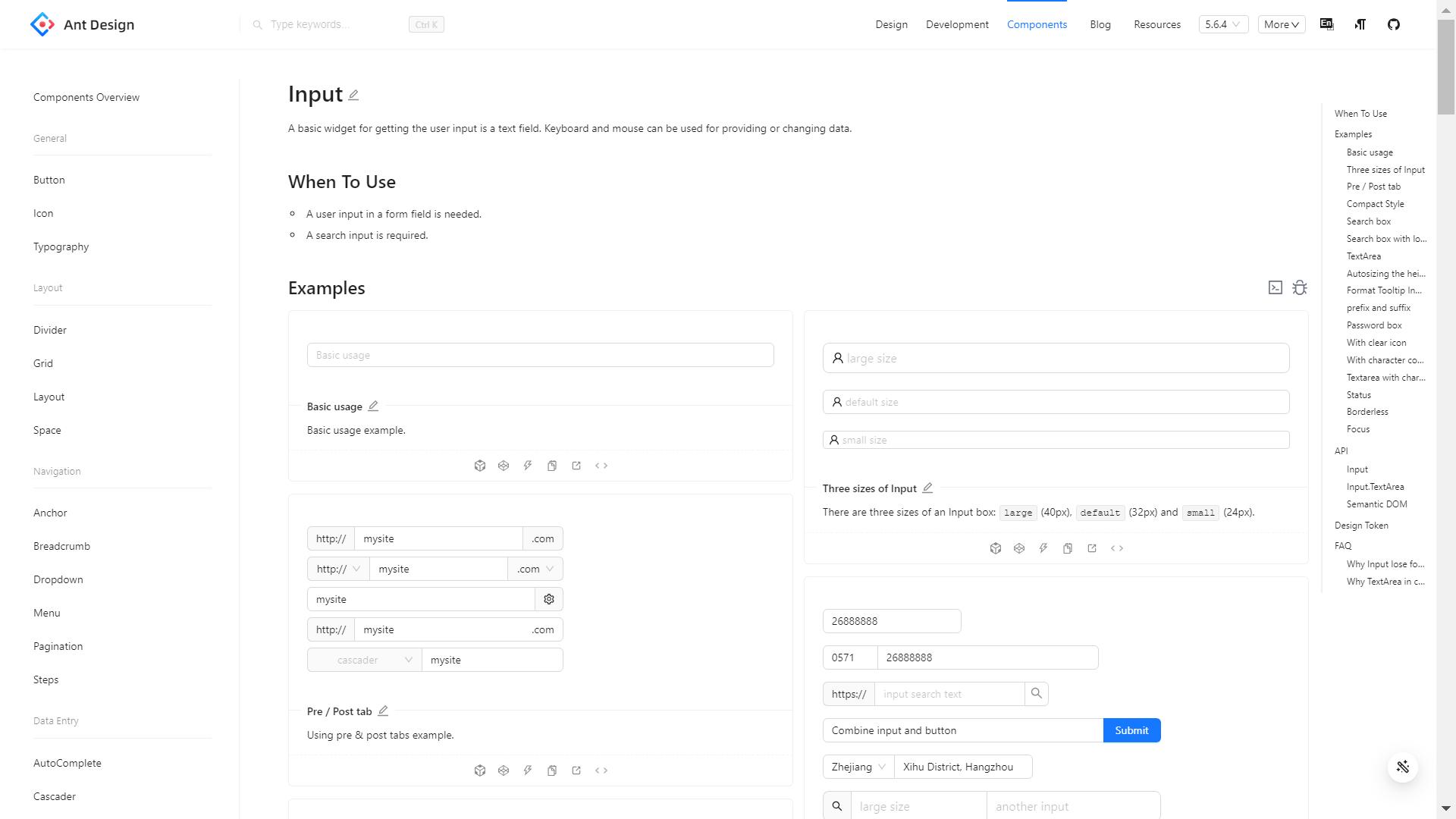Open Typography page in sidebar
Image resolution: width=1456 pixels, height=819 pixels.
coord(61,246)
